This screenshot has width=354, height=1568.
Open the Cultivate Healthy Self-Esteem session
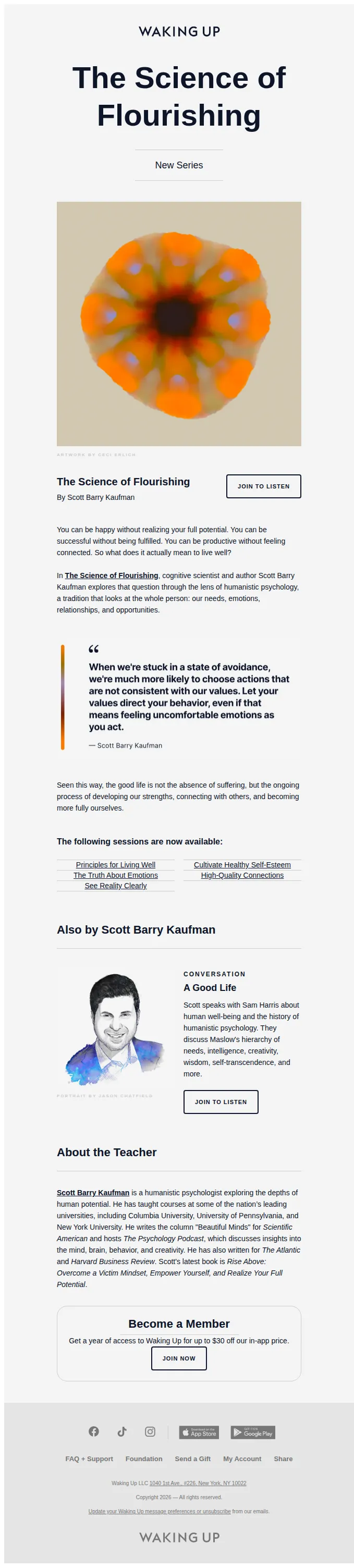(242, 864)
